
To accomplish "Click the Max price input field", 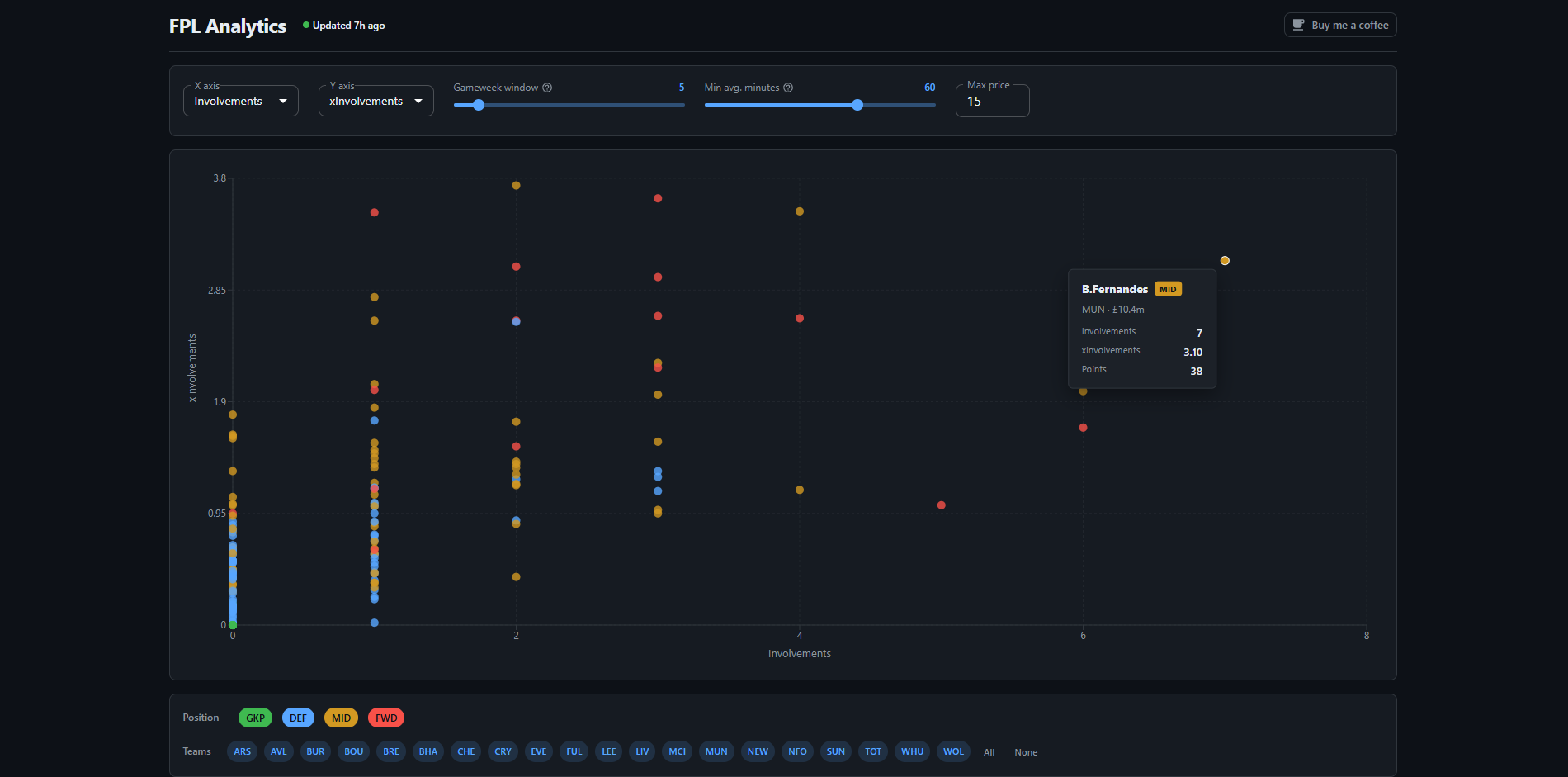I will tap(992, 101).
